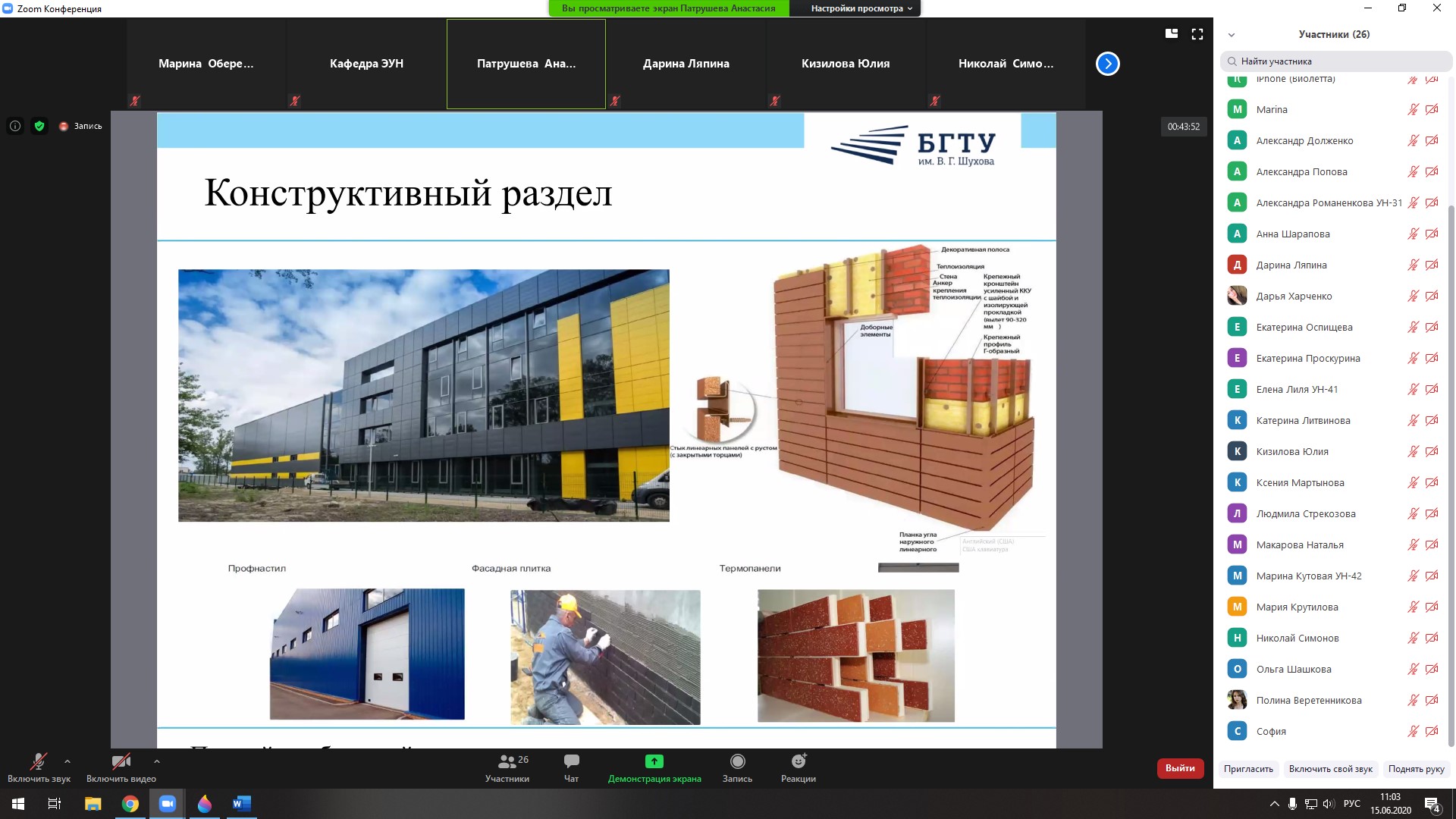1456x819 pixels.
Task: Select Кафедра ЭУН video tile
Action: tap(366, 64)
